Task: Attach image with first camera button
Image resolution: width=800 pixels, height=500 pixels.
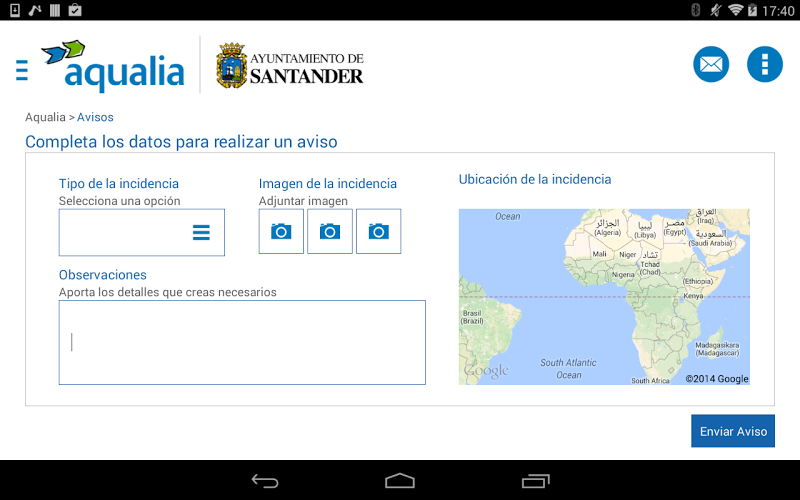Action: click(281, 231)
